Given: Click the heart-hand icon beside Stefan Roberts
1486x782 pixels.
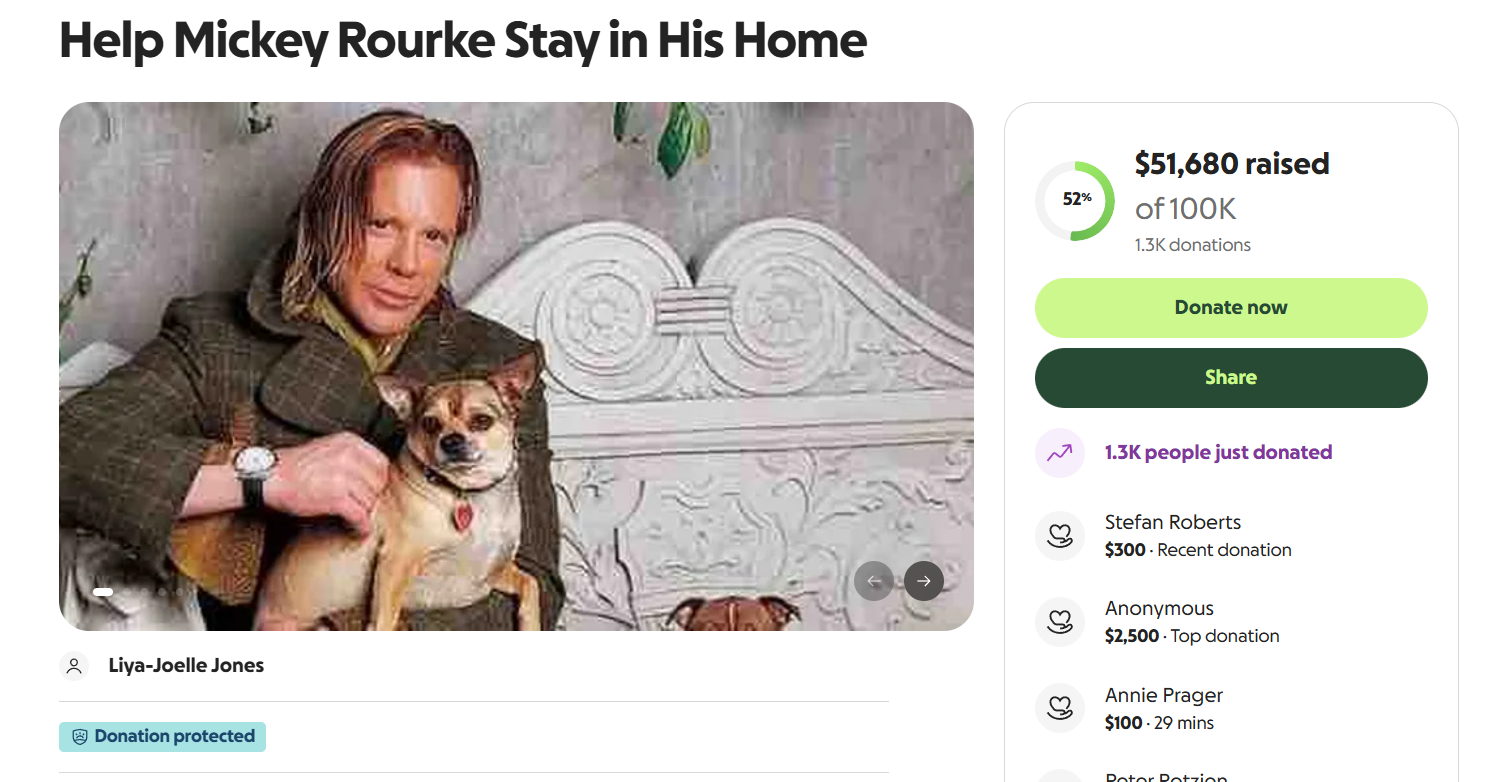Looking at the screenshot, I should pyautogui.click(x=1059, y=536).
